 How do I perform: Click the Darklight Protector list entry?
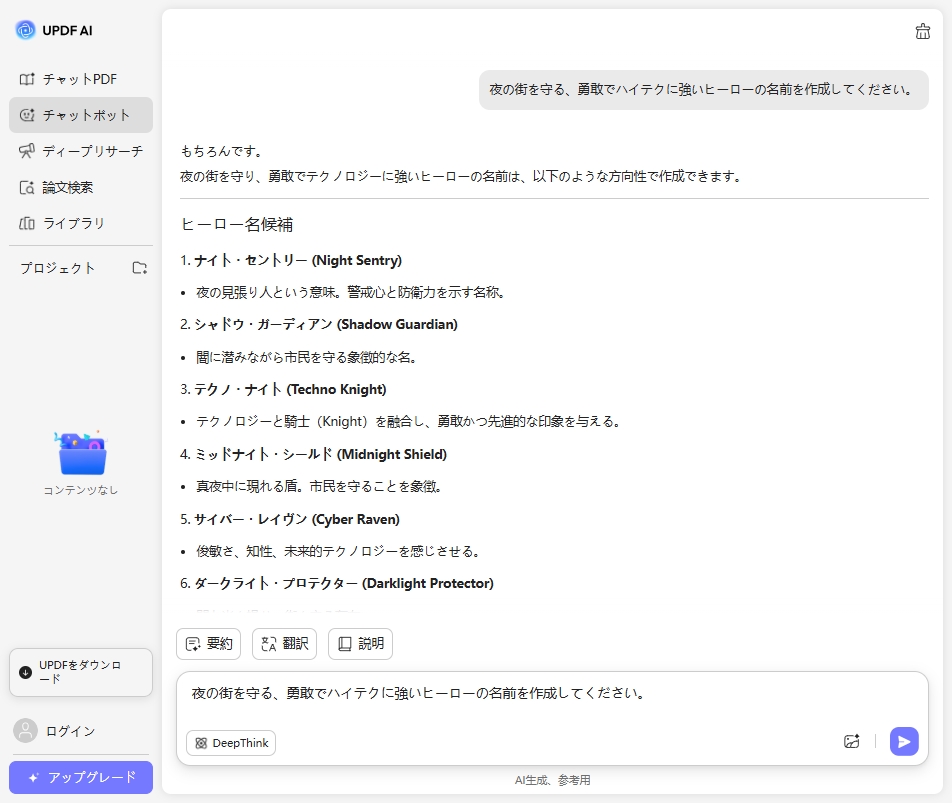click(337, 584)
